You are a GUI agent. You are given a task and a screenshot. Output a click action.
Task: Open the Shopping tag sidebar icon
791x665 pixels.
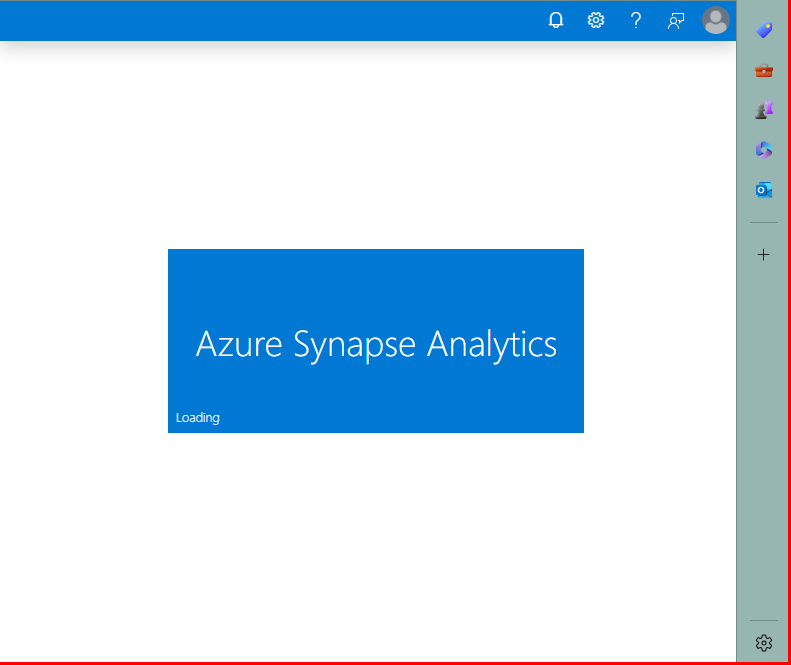(764, 30)
